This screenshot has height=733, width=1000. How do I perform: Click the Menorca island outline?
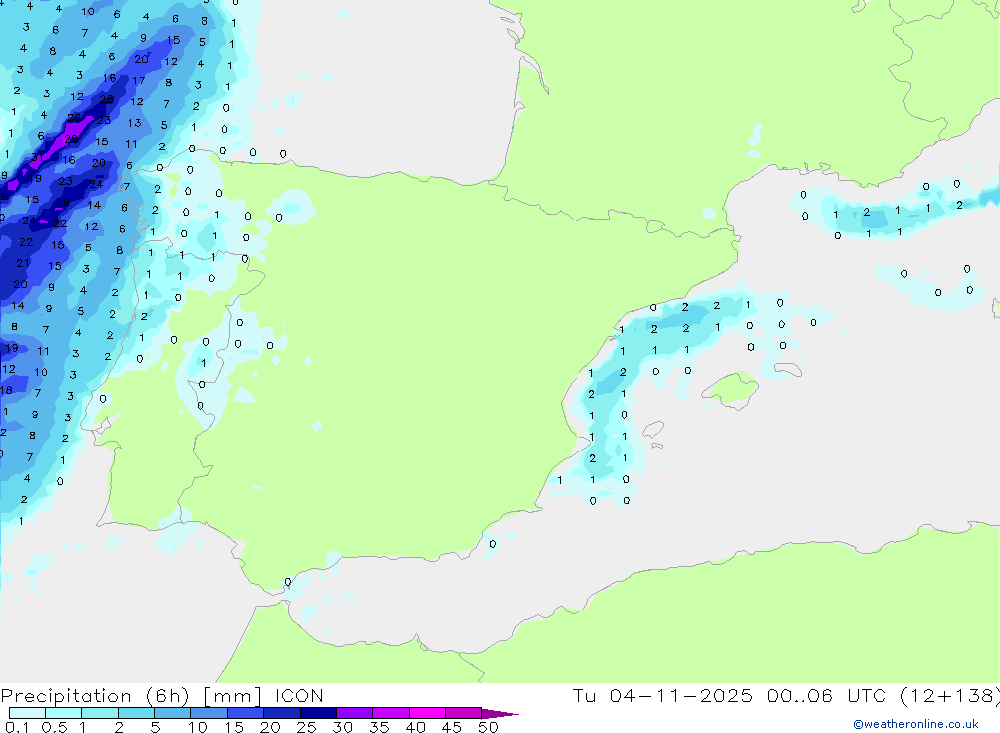[788, 369]
